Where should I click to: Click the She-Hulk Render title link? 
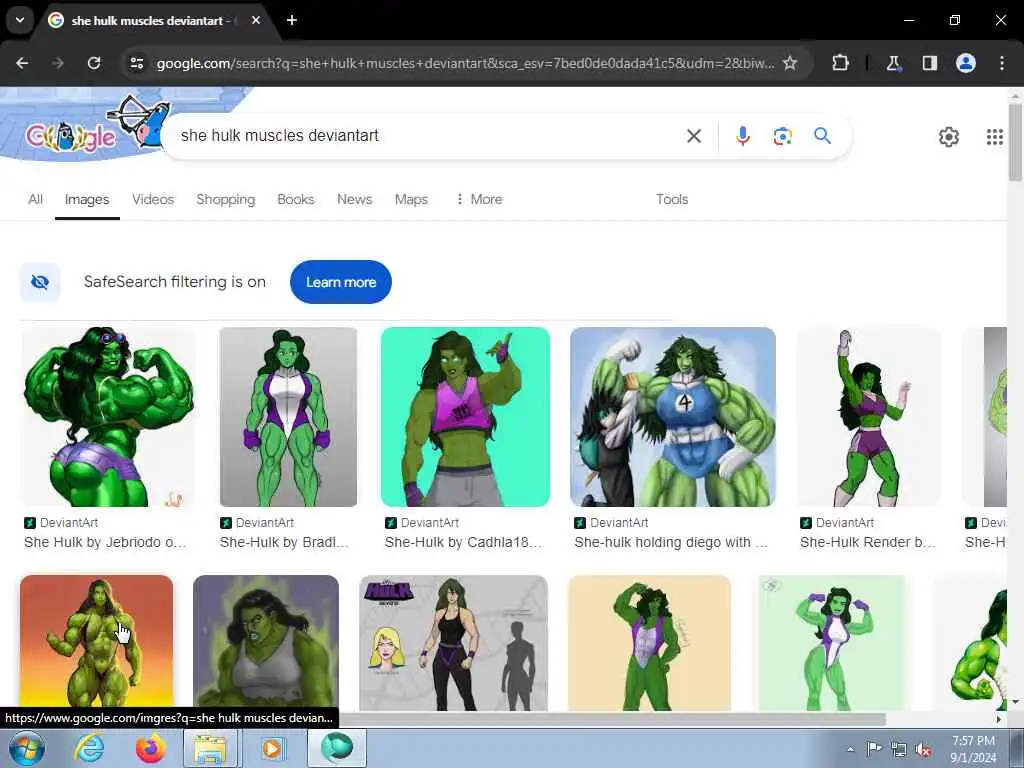pyautogui.click(x=868, y=542)
